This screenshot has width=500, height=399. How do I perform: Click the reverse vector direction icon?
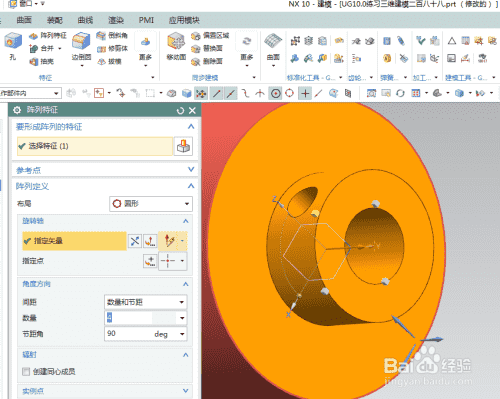point(135,241)
